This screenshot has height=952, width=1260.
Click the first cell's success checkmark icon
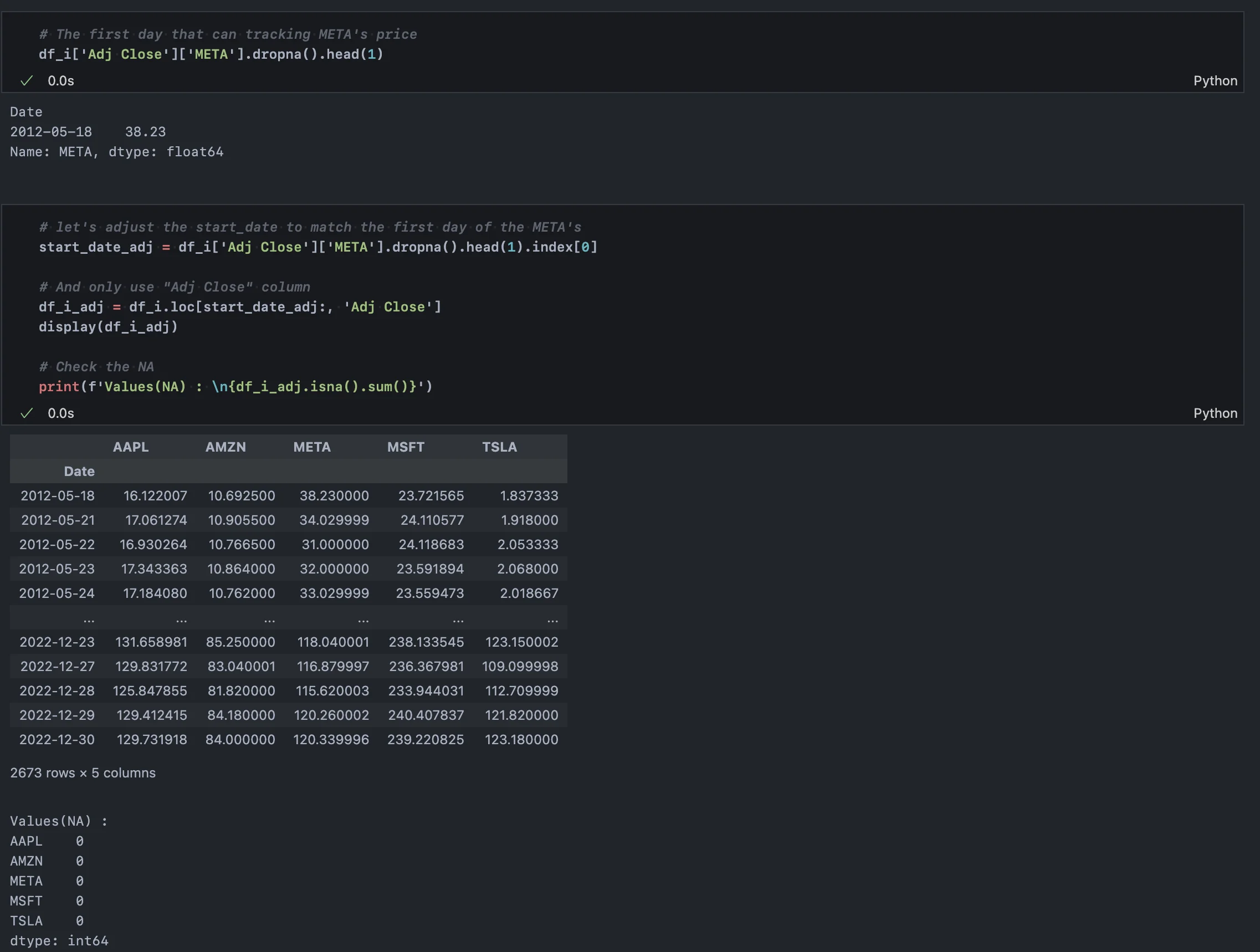(x=26, y=81)
